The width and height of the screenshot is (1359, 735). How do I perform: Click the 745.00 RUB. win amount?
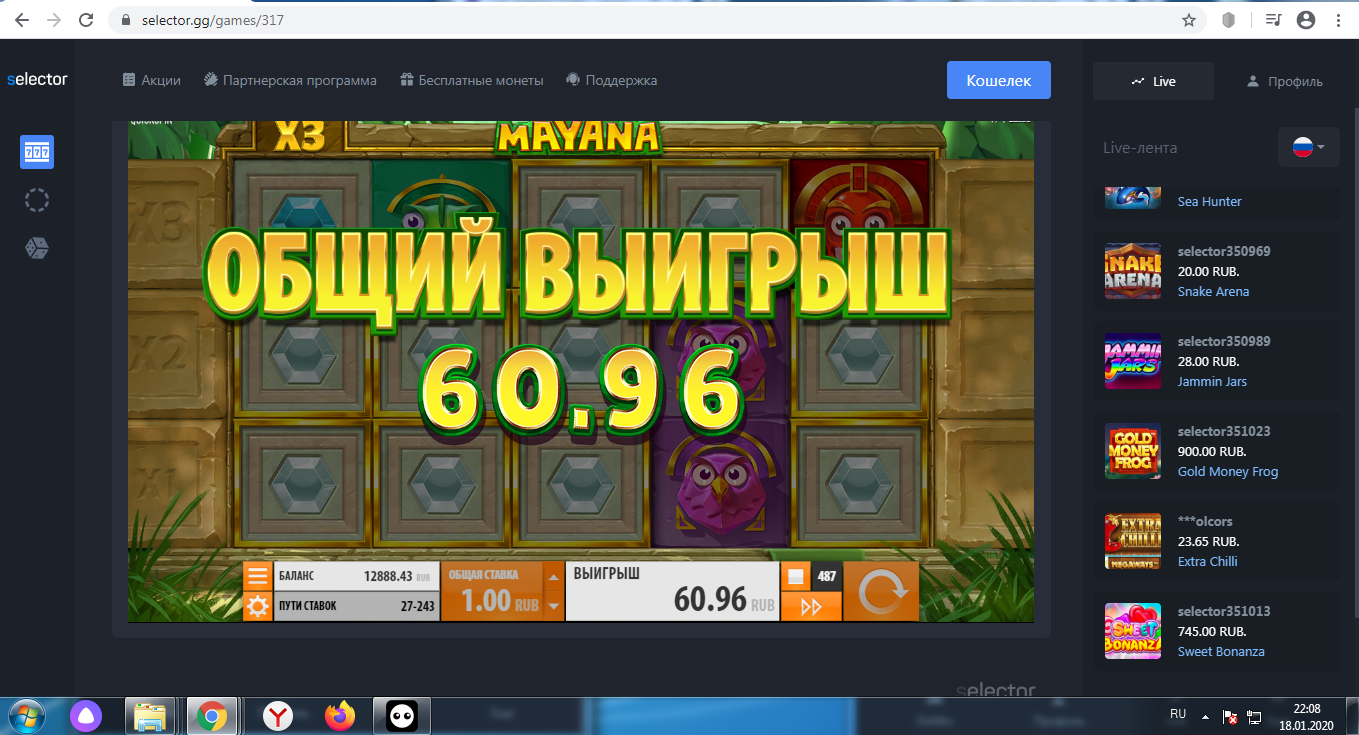1212,631
